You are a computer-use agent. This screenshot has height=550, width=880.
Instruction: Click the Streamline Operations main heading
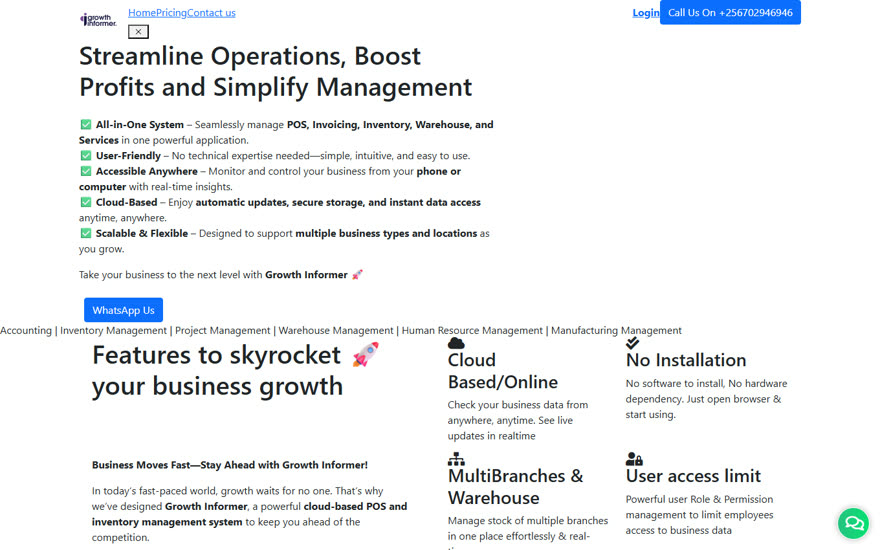tap(275, 71)
